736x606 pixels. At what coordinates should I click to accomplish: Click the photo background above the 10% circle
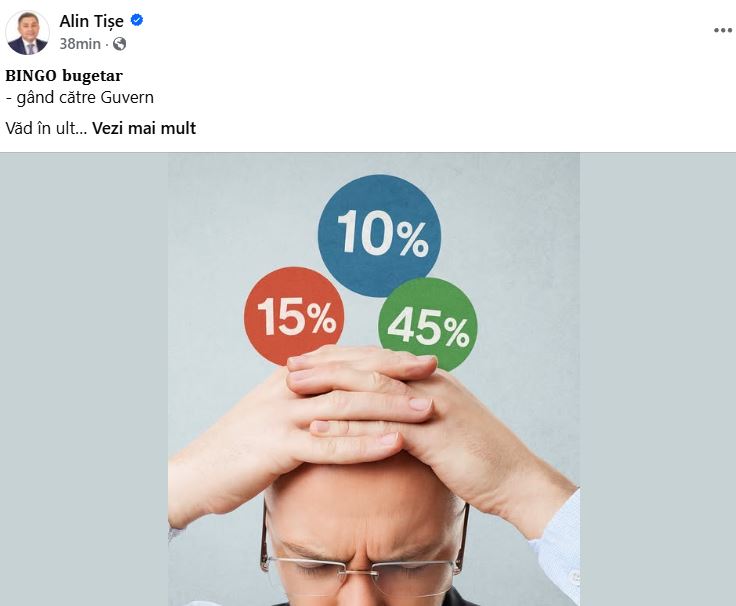point(379,163)
